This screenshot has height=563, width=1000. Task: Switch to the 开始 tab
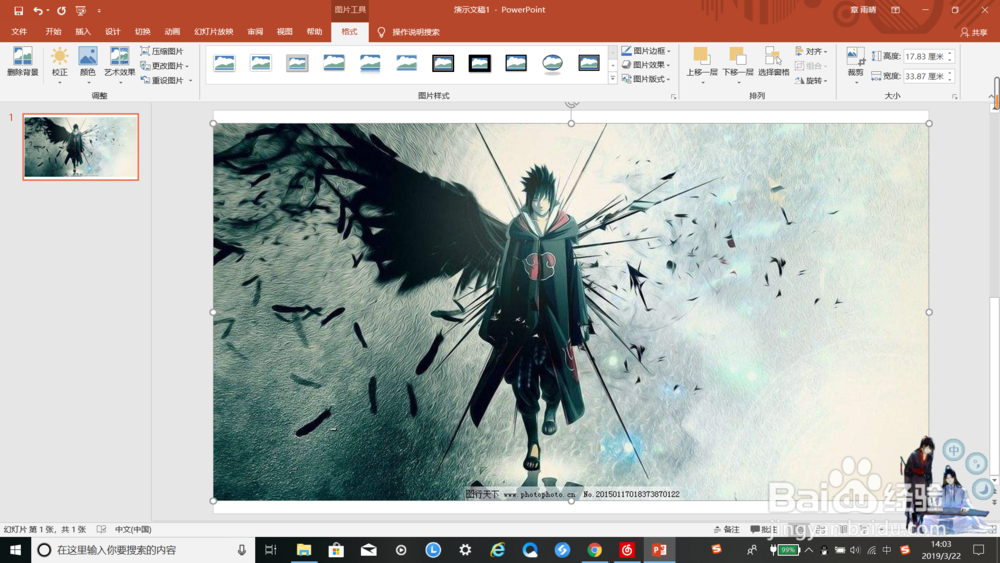pyautogui.click(x=53, y=31)
